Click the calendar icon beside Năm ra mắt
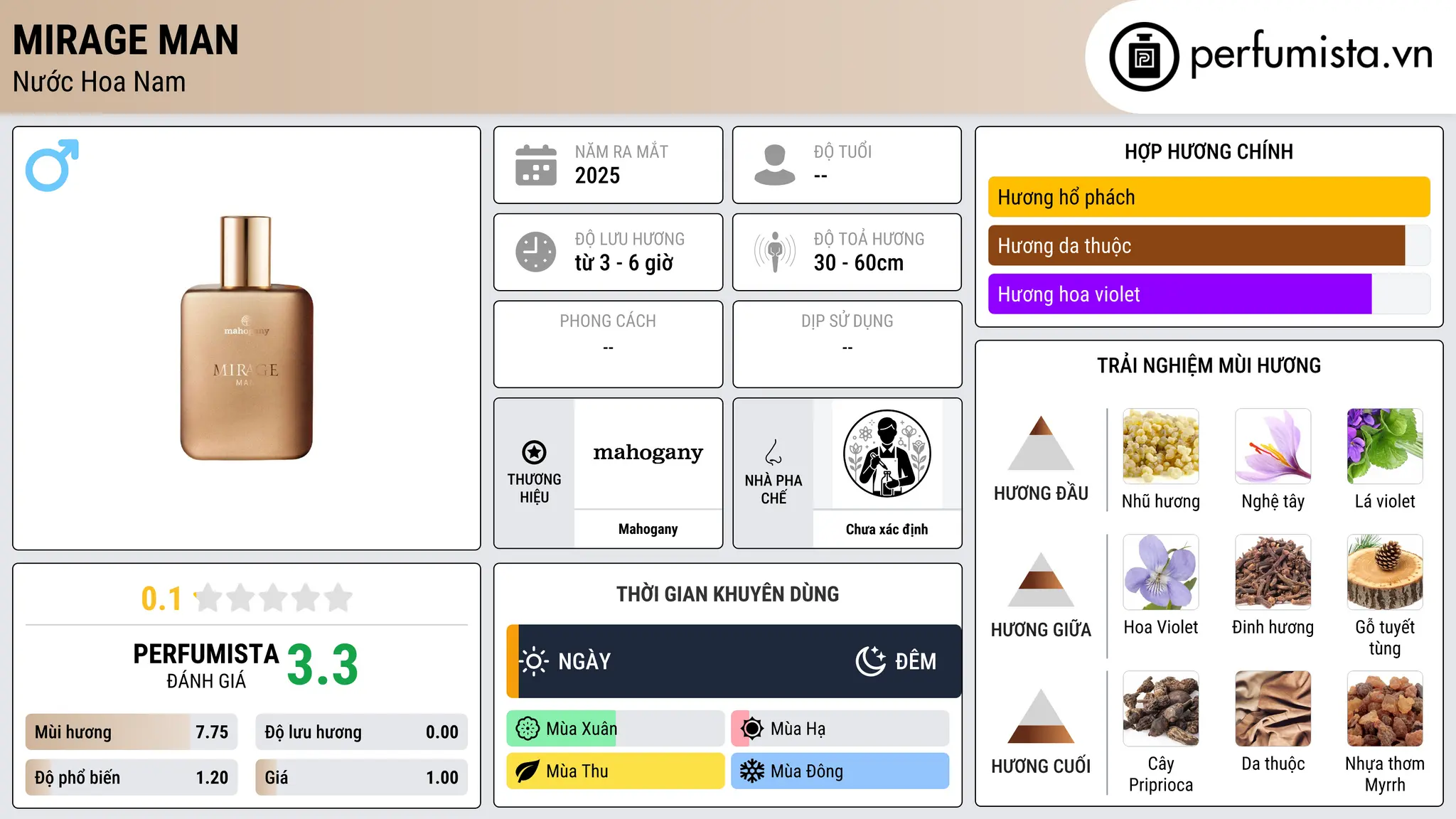 (x=536, y=165)
